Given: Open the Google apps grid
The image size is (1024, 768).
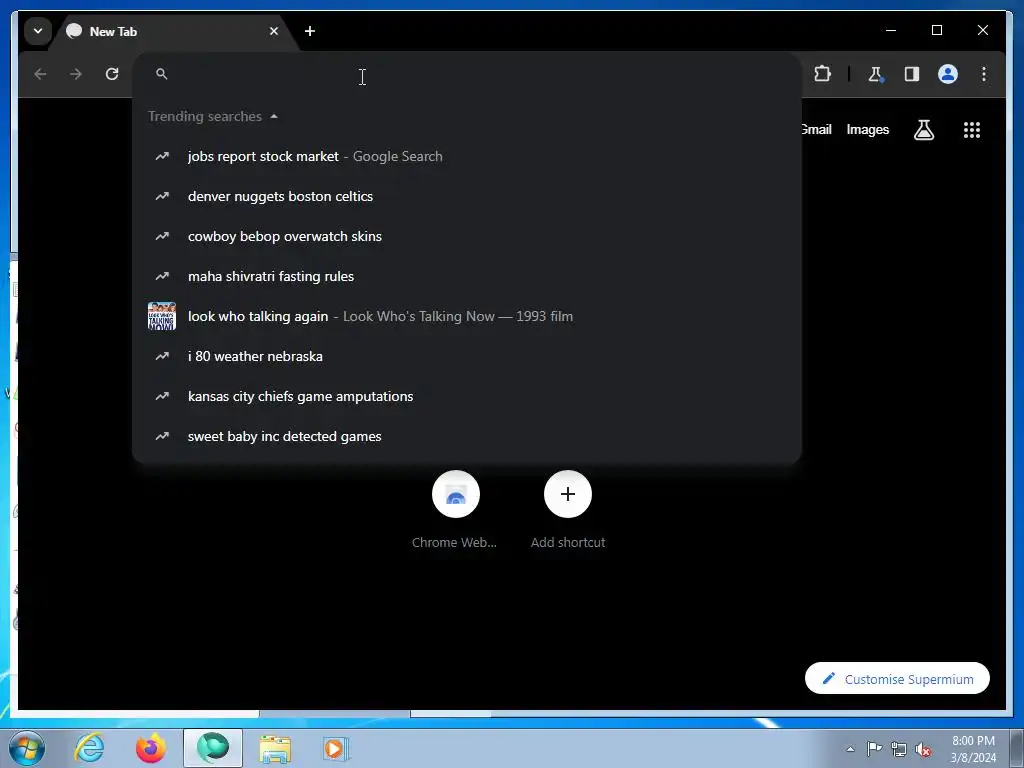Looking at the screenshot, I should 972,130.
